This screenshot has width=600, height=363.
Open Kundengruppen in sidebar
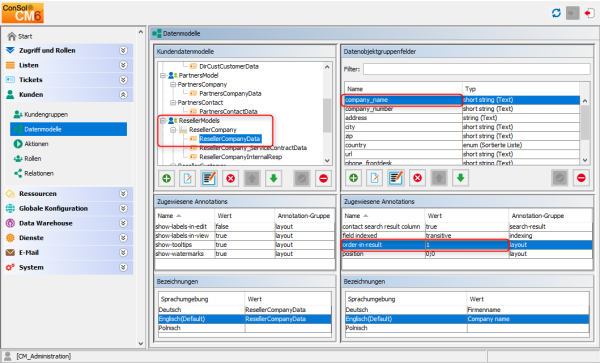(41, 114)
